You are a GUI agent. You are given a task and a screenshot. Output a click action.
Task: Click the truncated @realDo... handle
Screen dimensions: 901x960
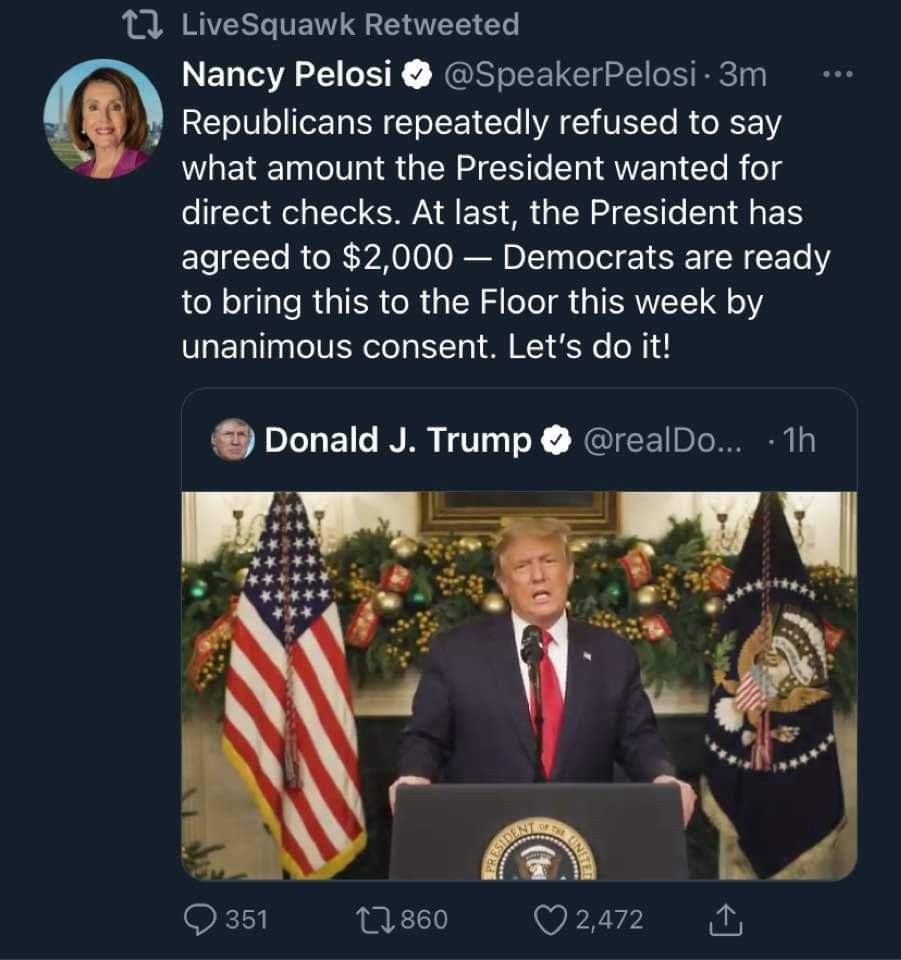(x=662, y=440)
